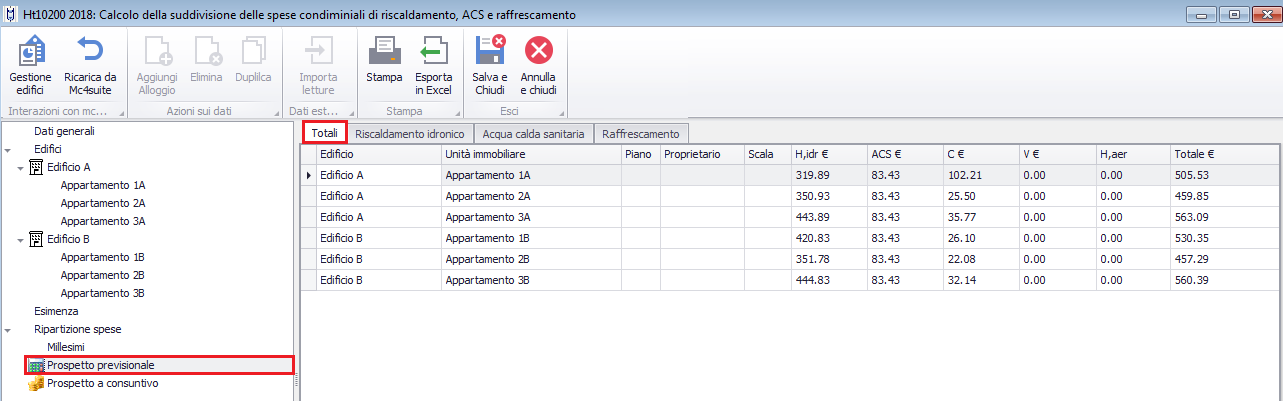This screenshot has height=401, width=1283.
Task: Switch to the Riscaldamento idronico tab
Action: 409,133
